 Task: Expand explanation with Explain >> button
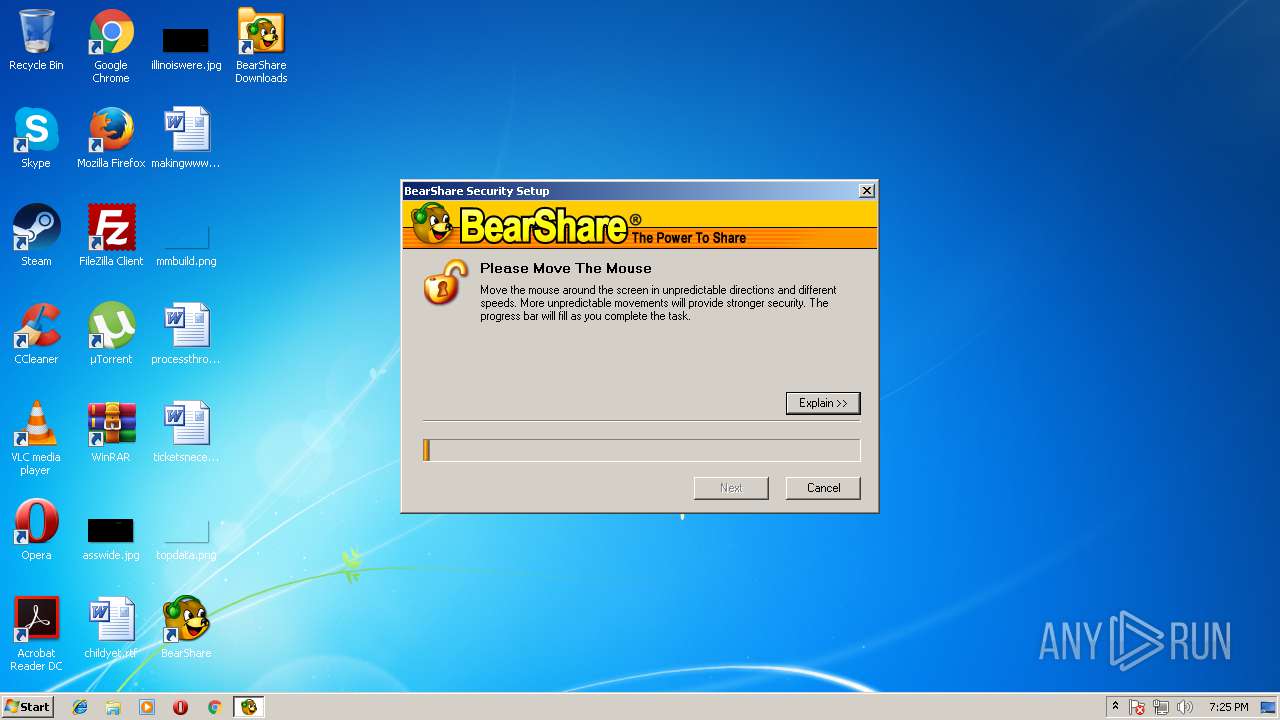pyautogui.click(x=823, y=403)
